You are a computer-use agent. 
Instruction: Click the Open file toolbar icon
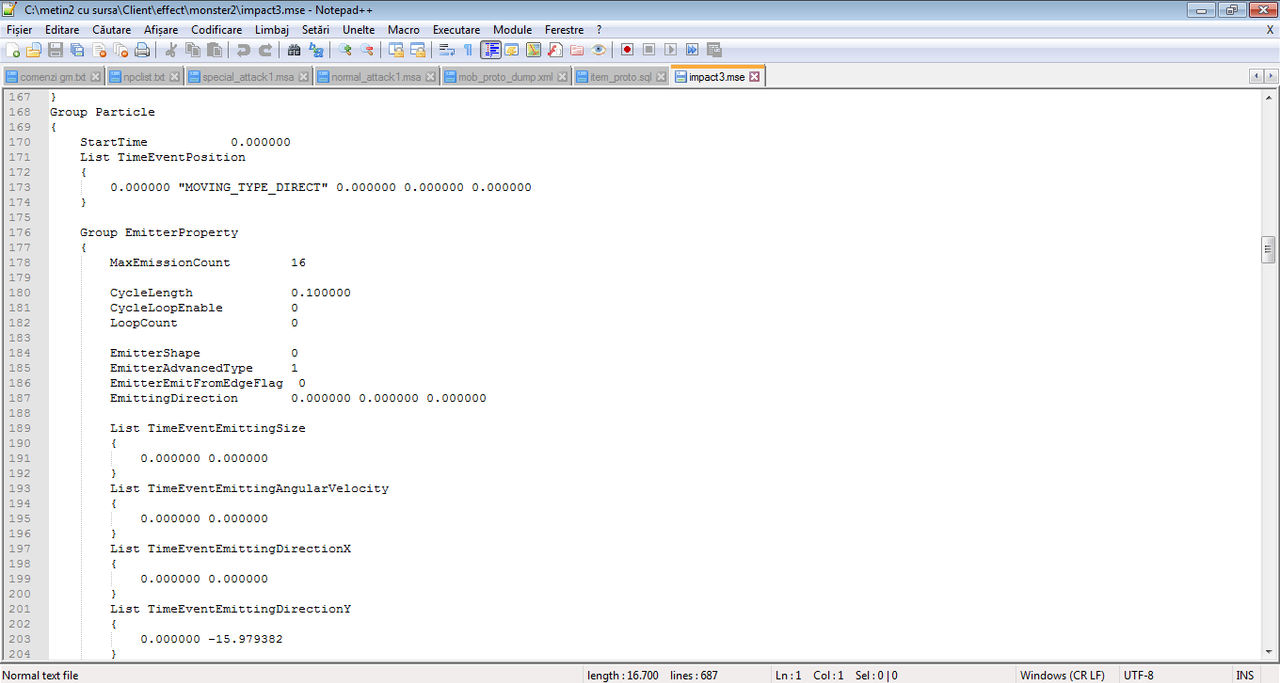point(34,50)
